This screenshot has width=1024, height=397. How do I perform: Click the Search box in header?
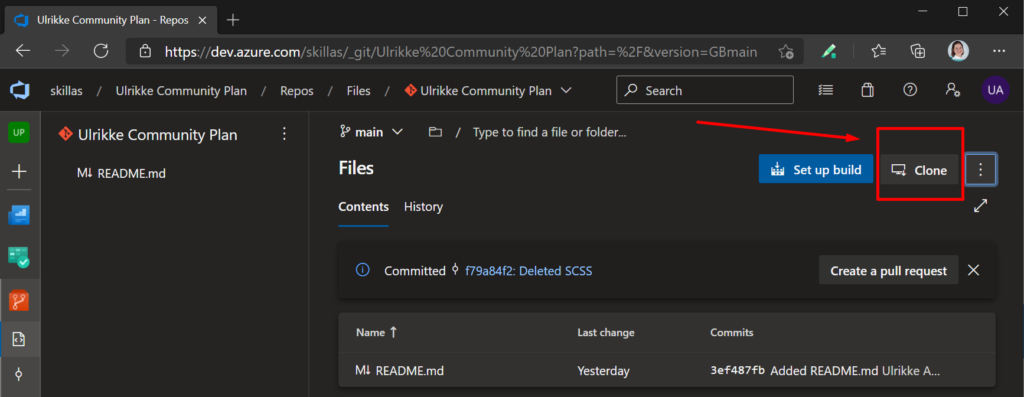705,90
